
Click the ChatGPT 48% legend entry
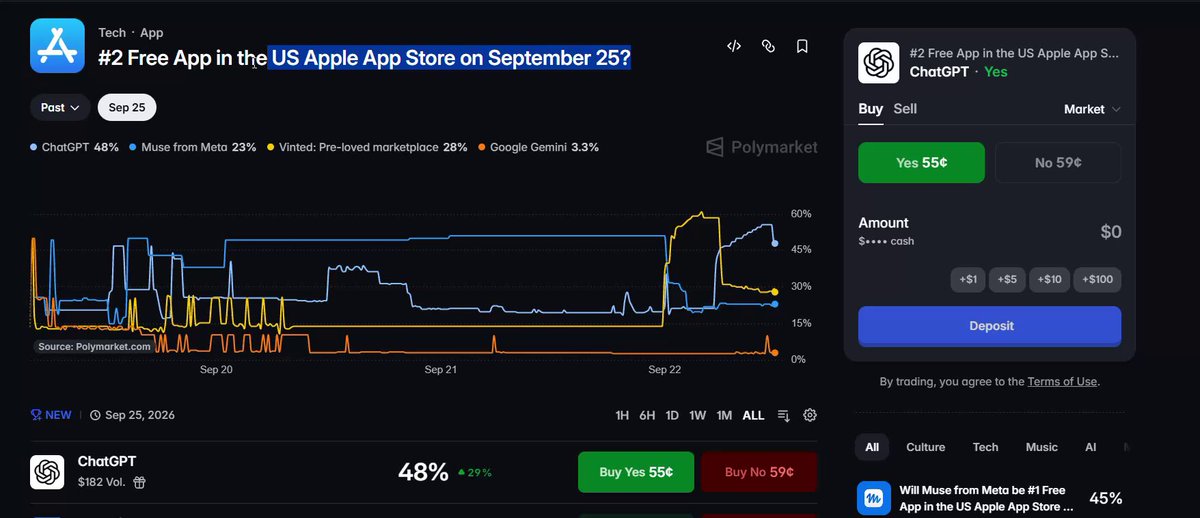click(x=75, y=147)
